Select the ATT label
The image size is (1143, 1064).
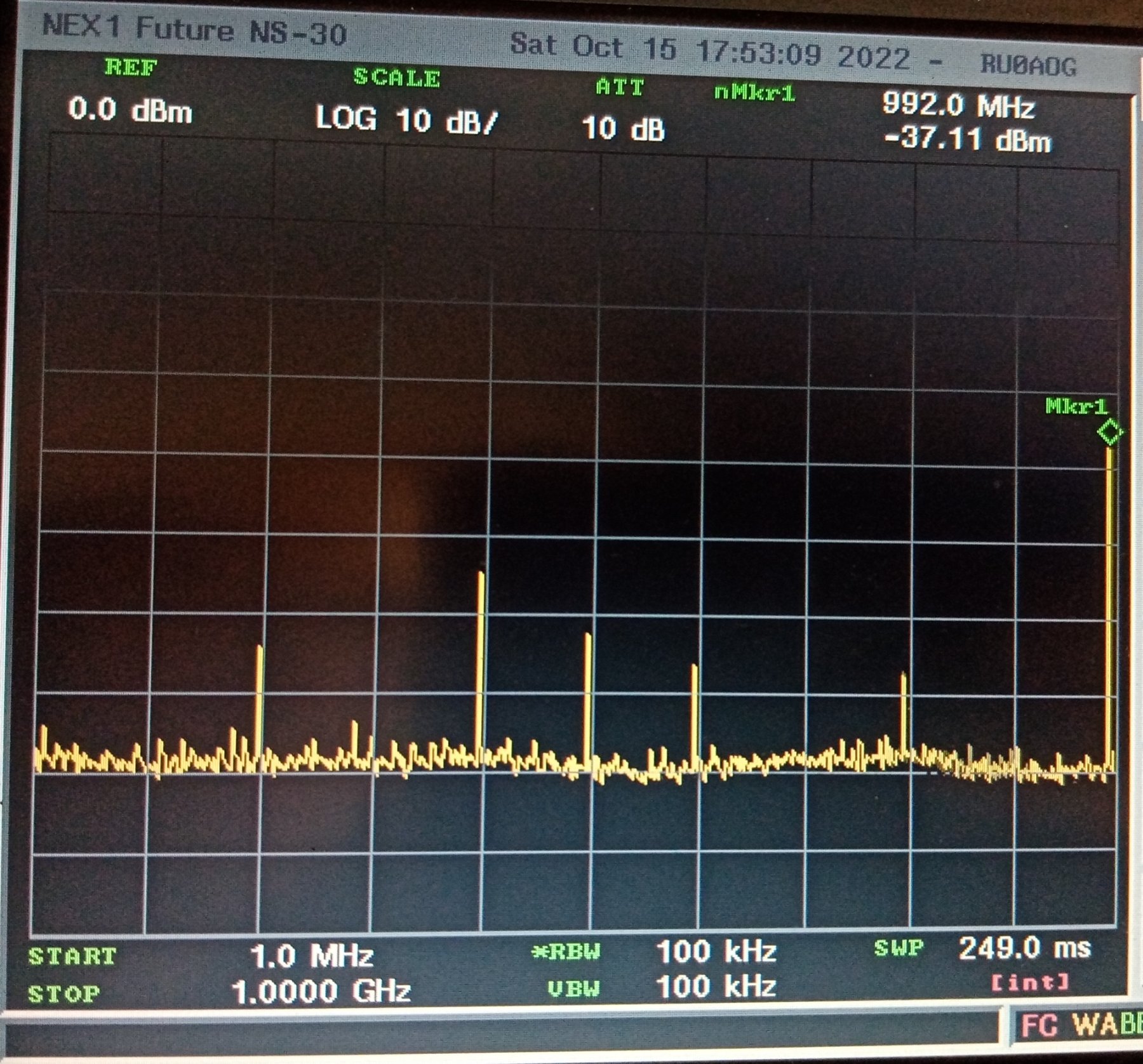point(620,87)
